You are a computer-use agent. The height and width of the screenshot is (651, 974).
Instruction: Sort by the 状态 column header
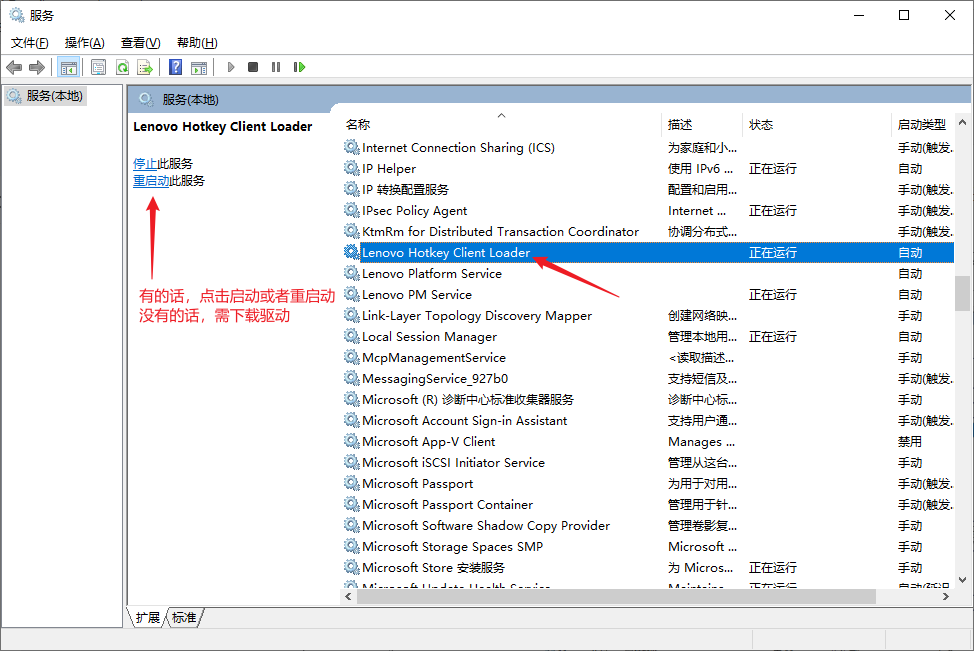[x=761, y=125]
